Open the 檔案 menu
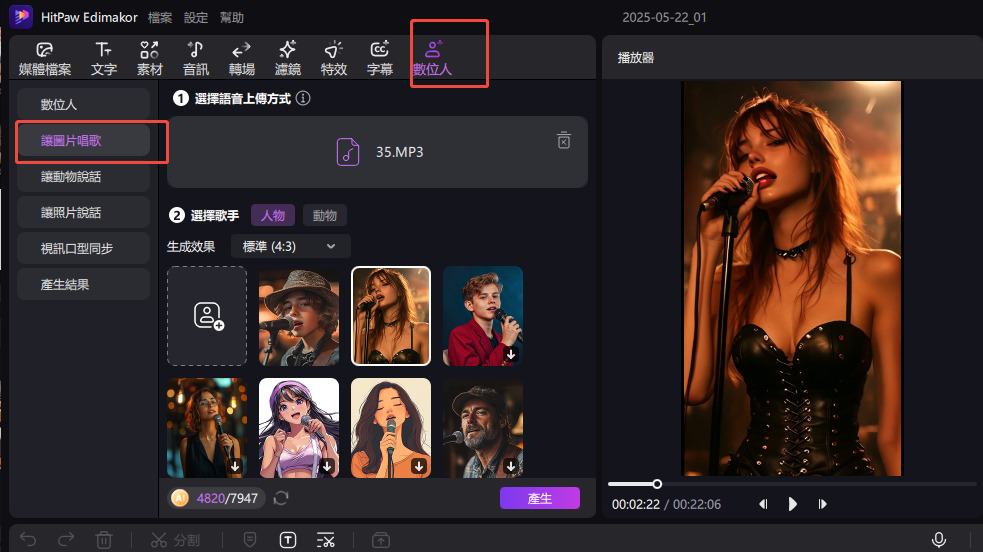 coord(160,18)
